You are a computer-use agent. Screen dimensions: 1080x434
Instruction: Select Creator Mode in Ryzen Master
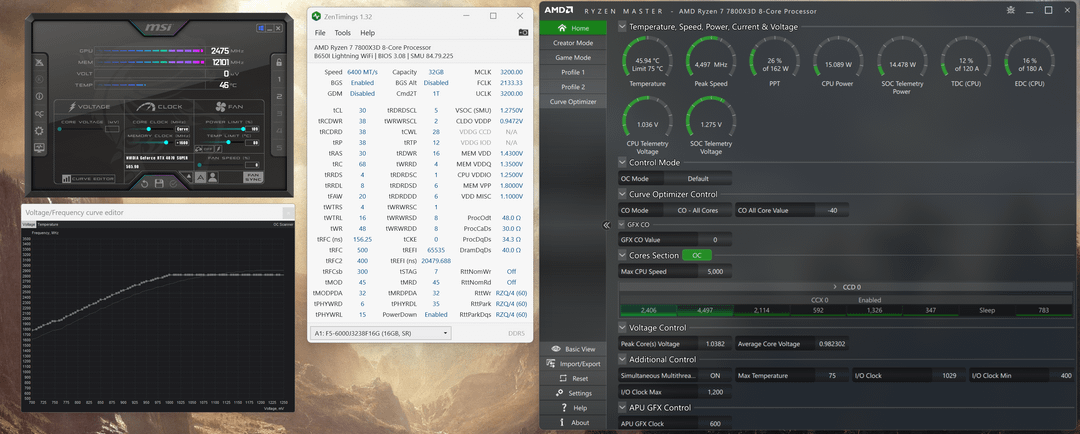click(x=573, y=43)
